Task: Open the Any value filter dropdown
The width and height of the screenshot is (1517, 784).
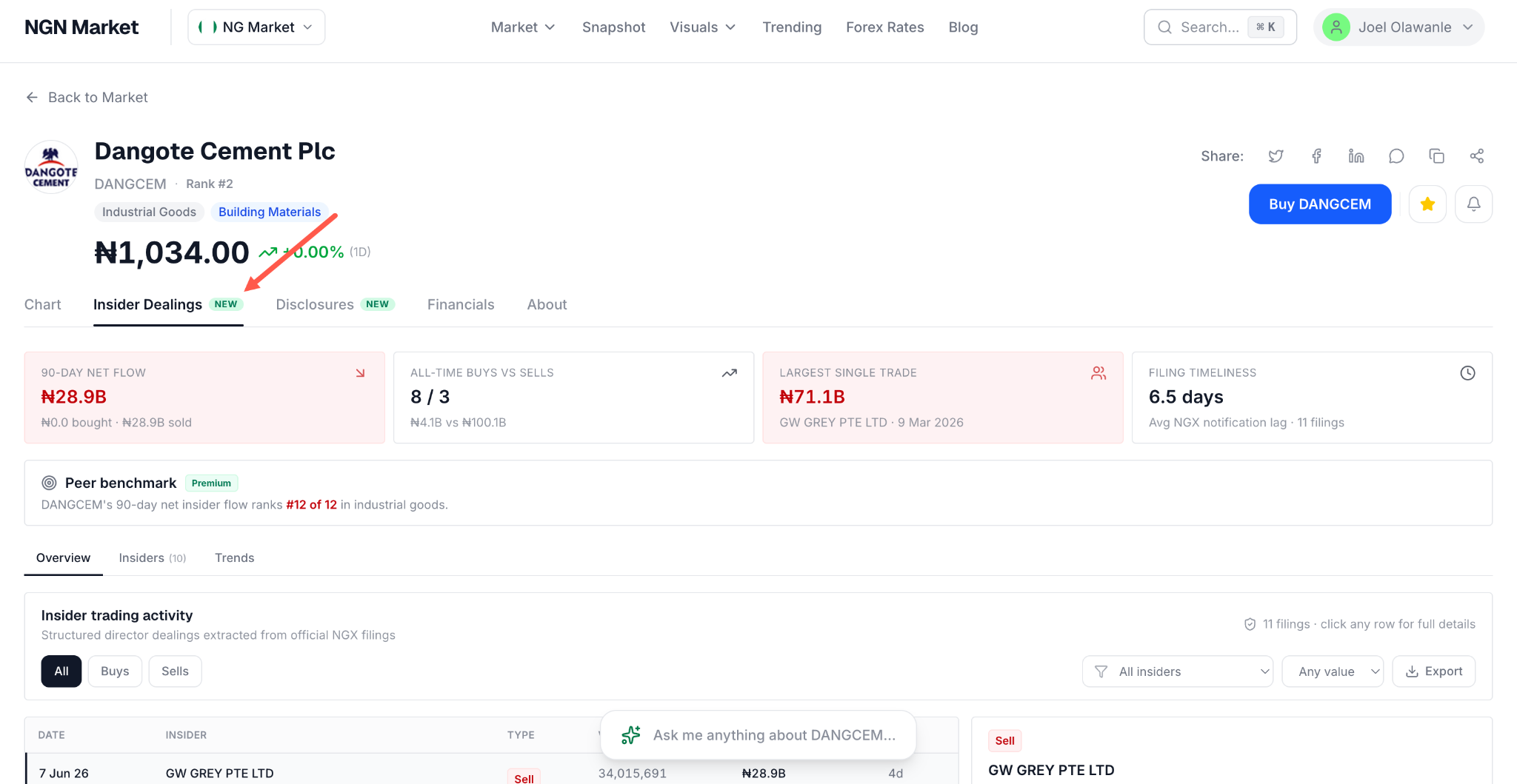Action: (x=1333, y=671)
